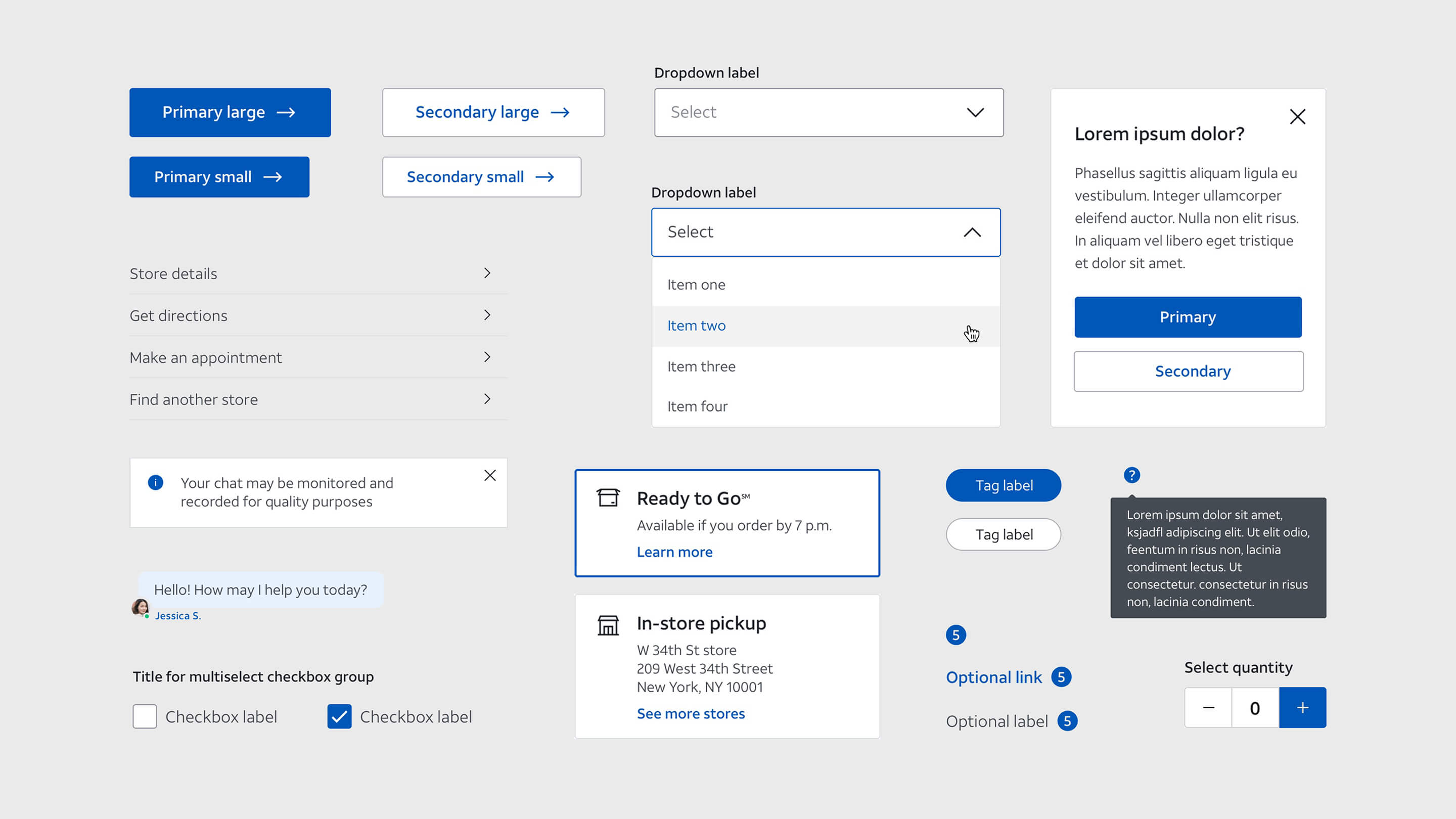Click the arrow icon on Secondary large

click(x=560, y=112)
